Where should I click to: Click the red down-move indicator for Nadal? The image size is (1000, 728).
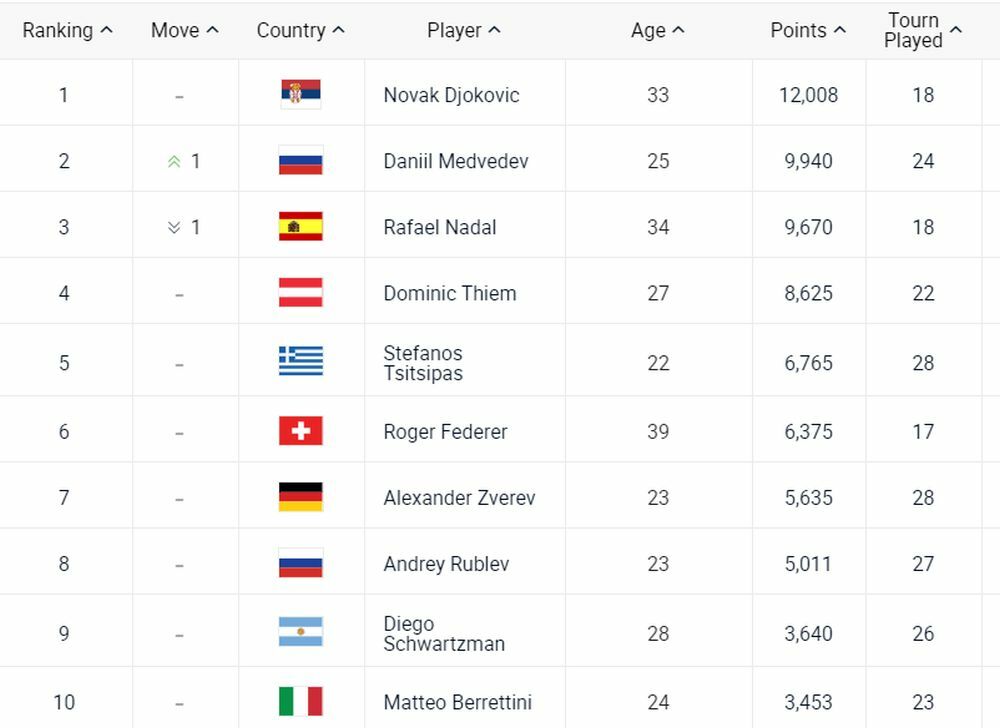click(174, 226)
